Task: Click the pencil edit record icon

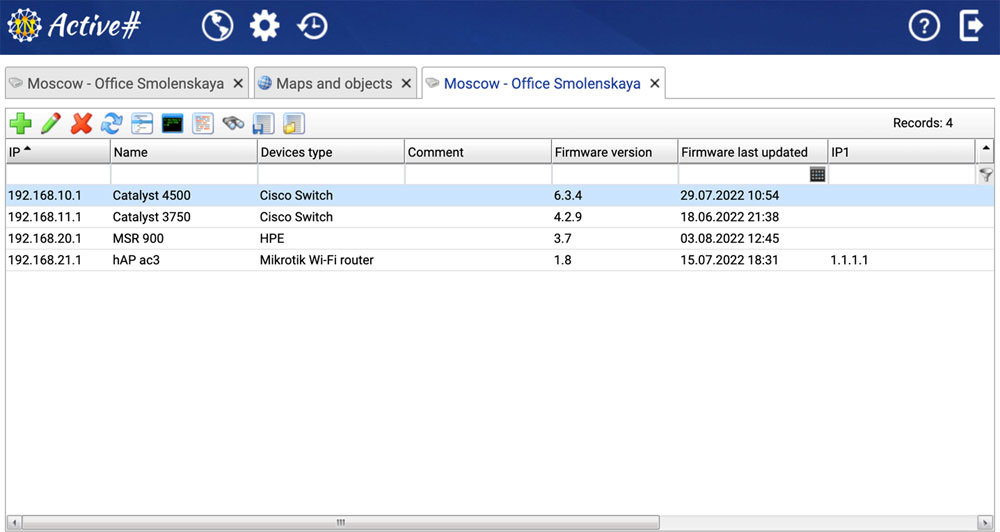Action: [51, 124]
